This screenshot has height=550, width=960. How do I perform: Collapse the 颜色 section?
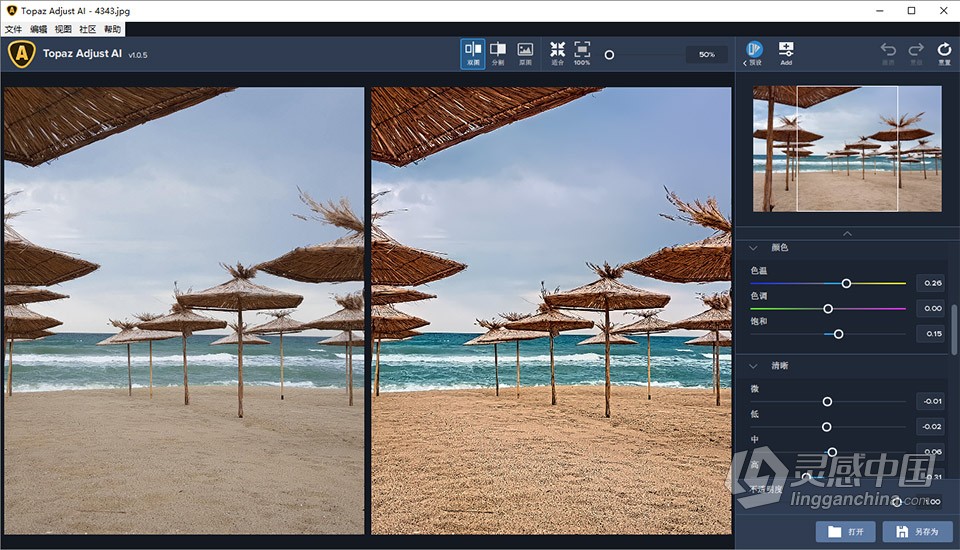[x=753, y=248]
